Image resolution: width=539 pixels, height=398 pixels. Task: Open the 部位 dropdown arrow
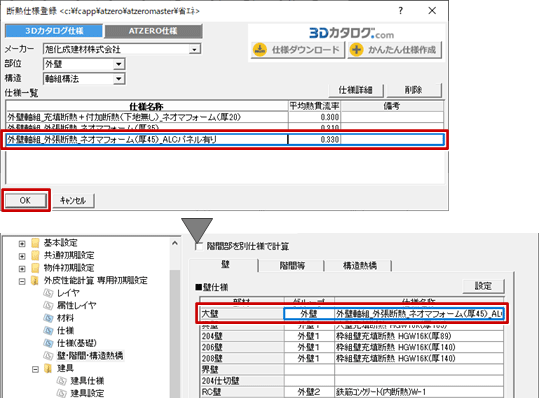(x=119, y=64)
